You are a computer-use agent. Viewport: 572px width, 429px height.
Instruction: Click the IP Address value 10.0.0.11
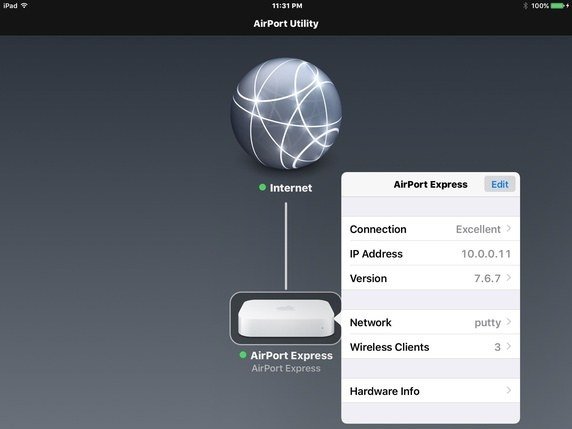click(486, 254)
